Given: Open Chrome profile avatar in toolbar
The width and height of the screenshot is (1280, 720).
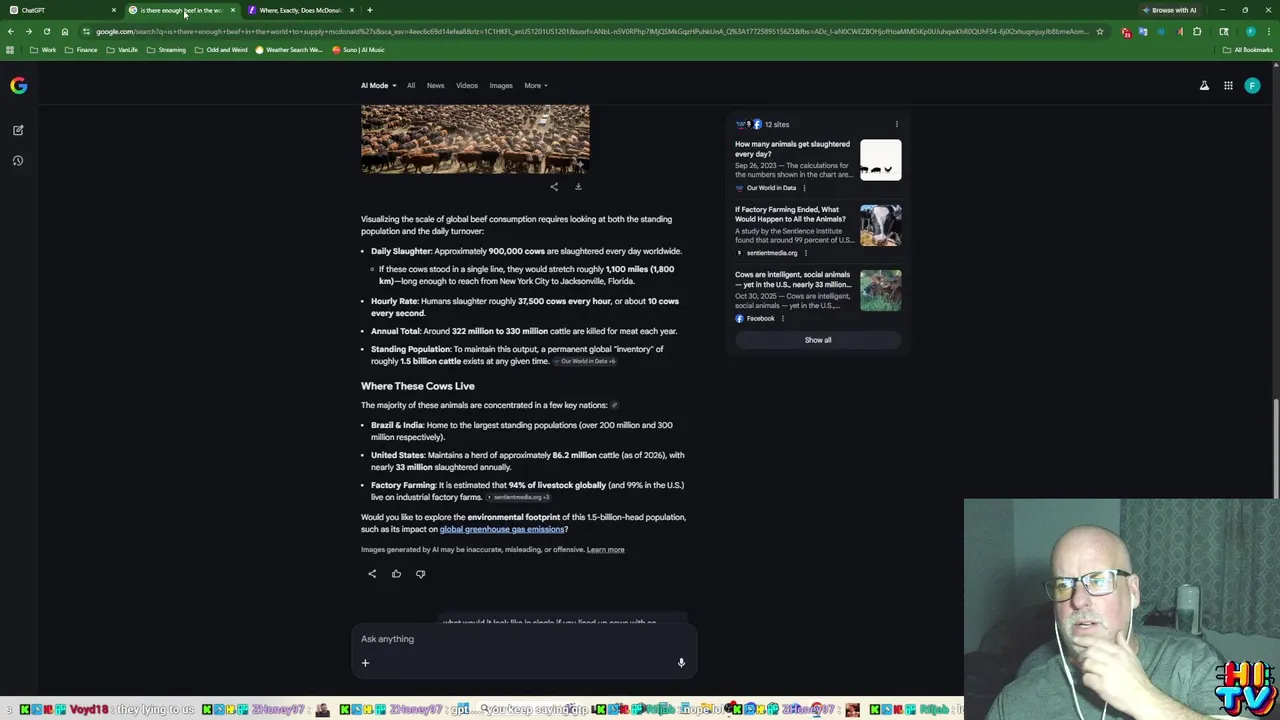Looking at the screenshot, I should coord(1250,31).
